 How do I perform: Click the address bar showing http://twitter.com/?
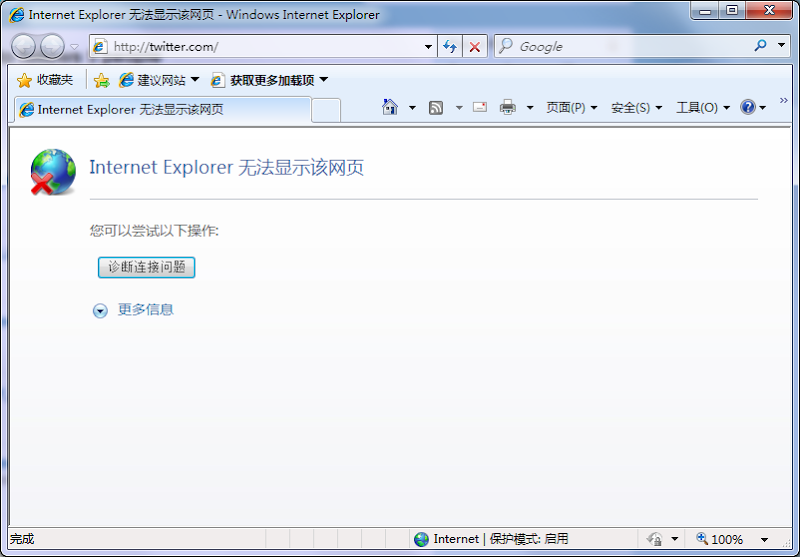263,46
